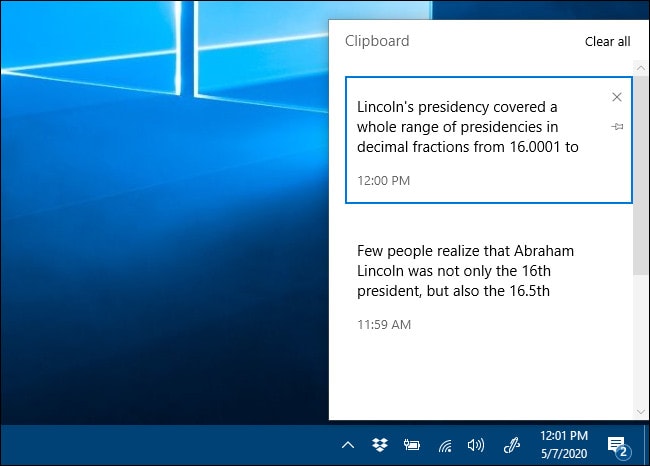650x466 pixels.
Task: Open the Dropbox tray icon
Action: click(x=379, y=445)
